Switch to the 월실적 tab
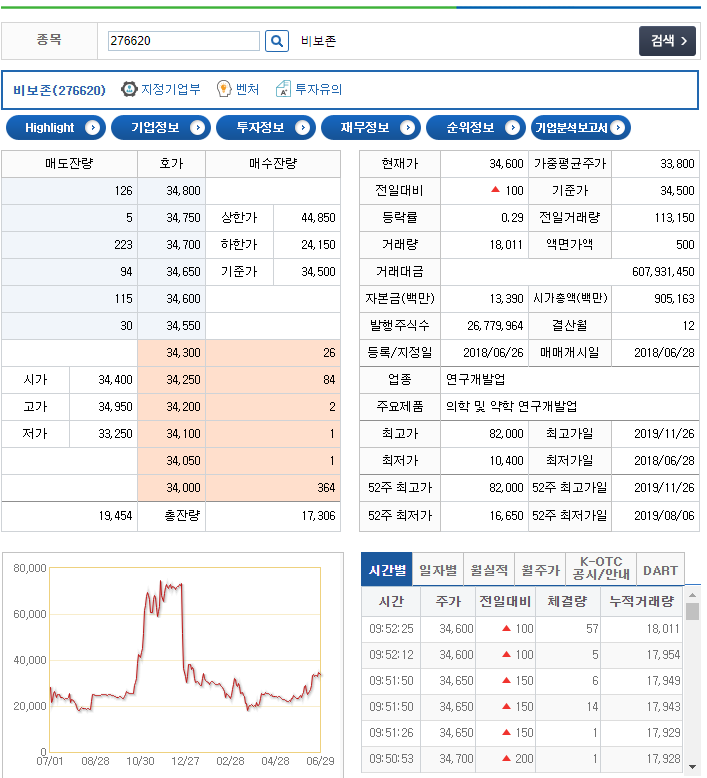Image resolution: width=707 pixels, height=778 pixels. point(489,570)
